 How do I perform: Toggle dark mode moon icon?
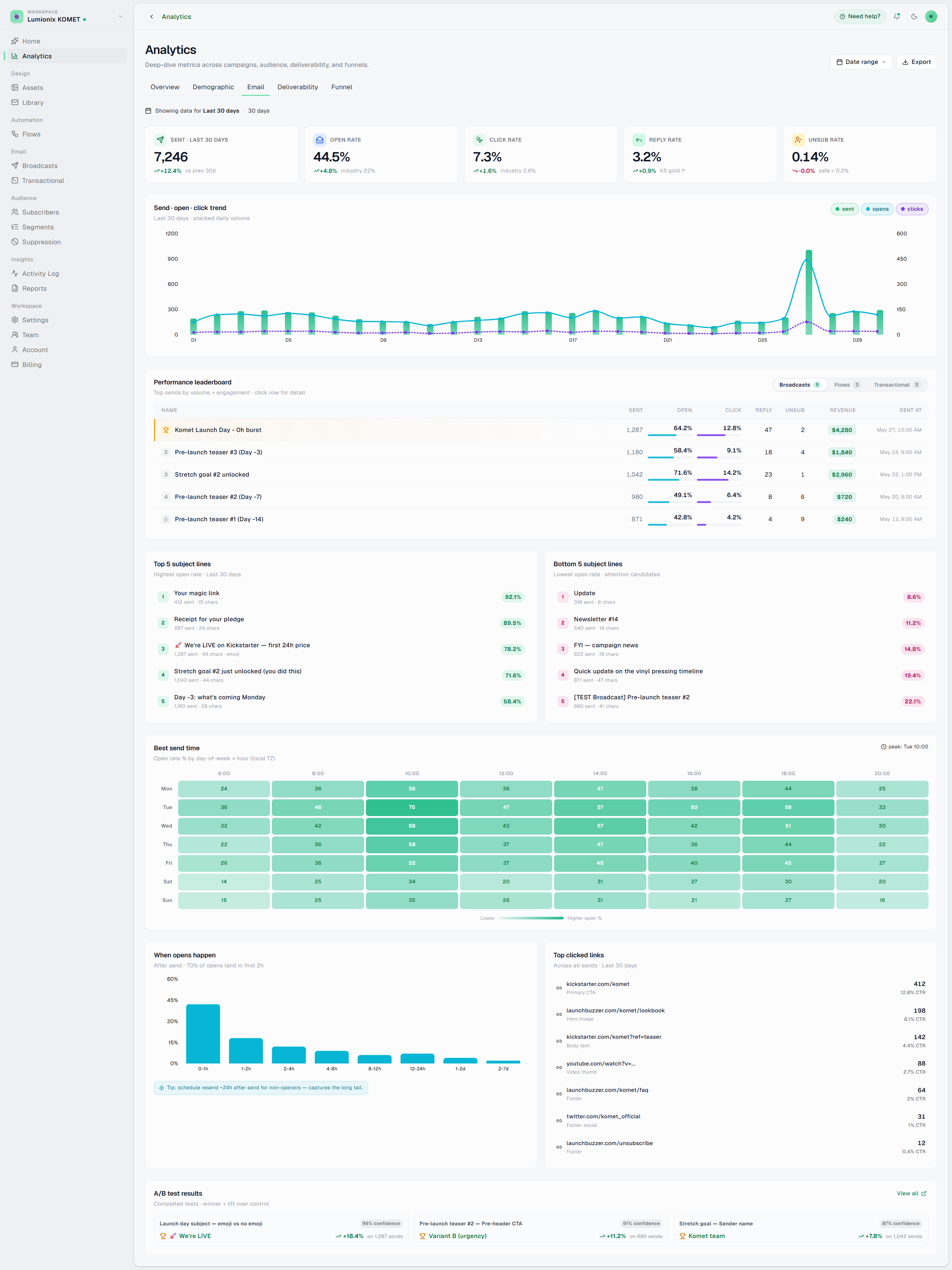point(914,17)
